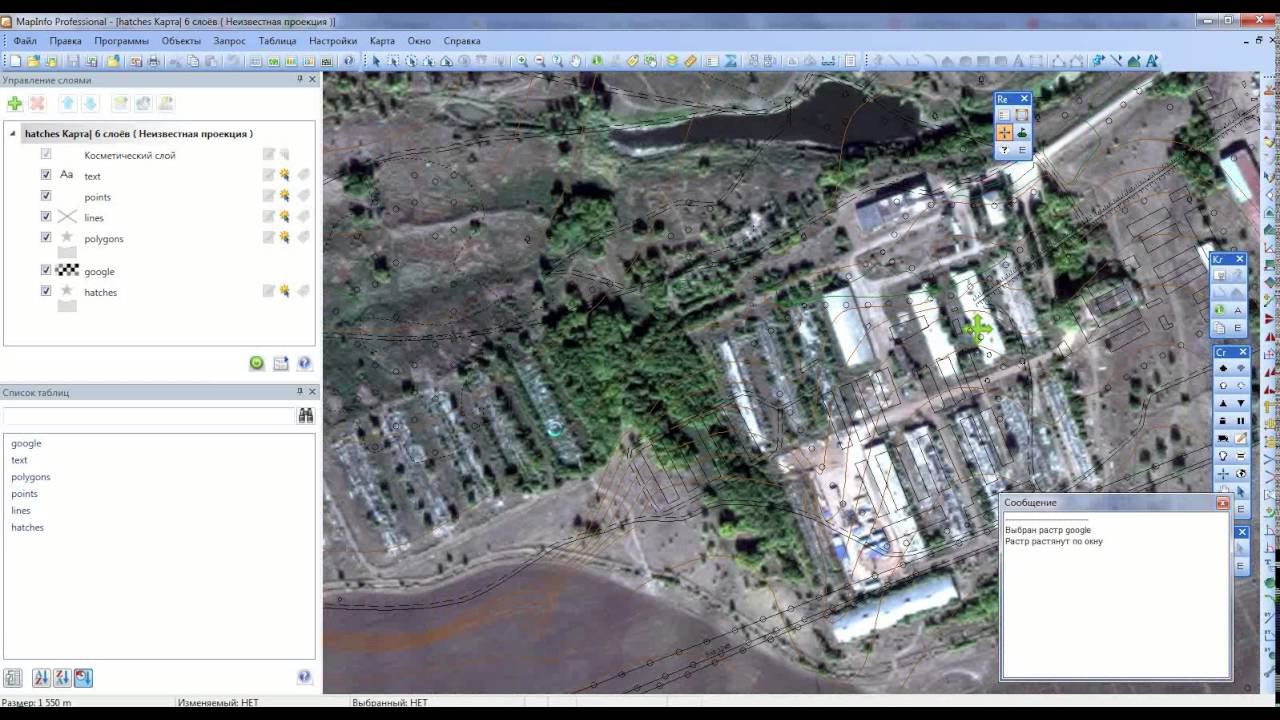Click the red X Remove Layer icon
The width and height of the screenshot is (1280, 720).
click(x=37, y=103)
